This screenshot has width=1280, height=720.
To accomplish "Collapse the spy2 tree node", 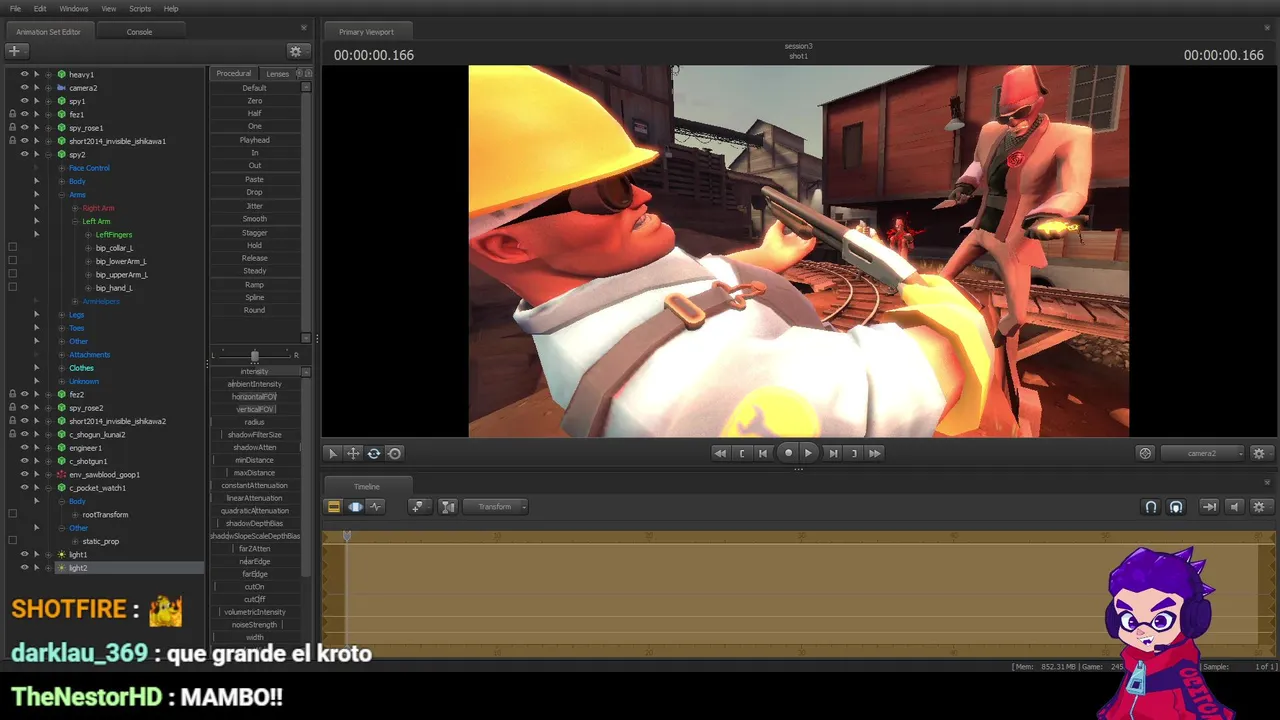I will click(x=48, y=155).
